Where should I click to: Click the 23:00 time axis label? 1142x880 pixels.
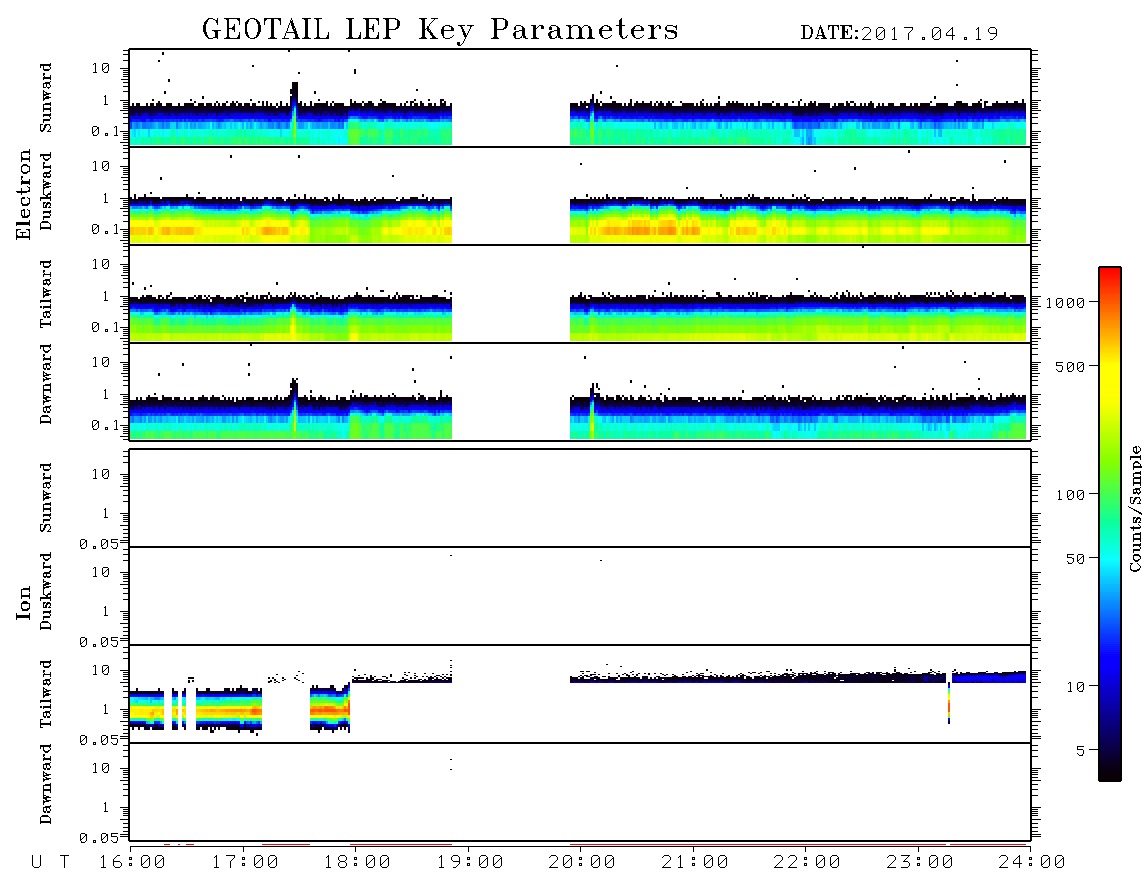(920, 863)
